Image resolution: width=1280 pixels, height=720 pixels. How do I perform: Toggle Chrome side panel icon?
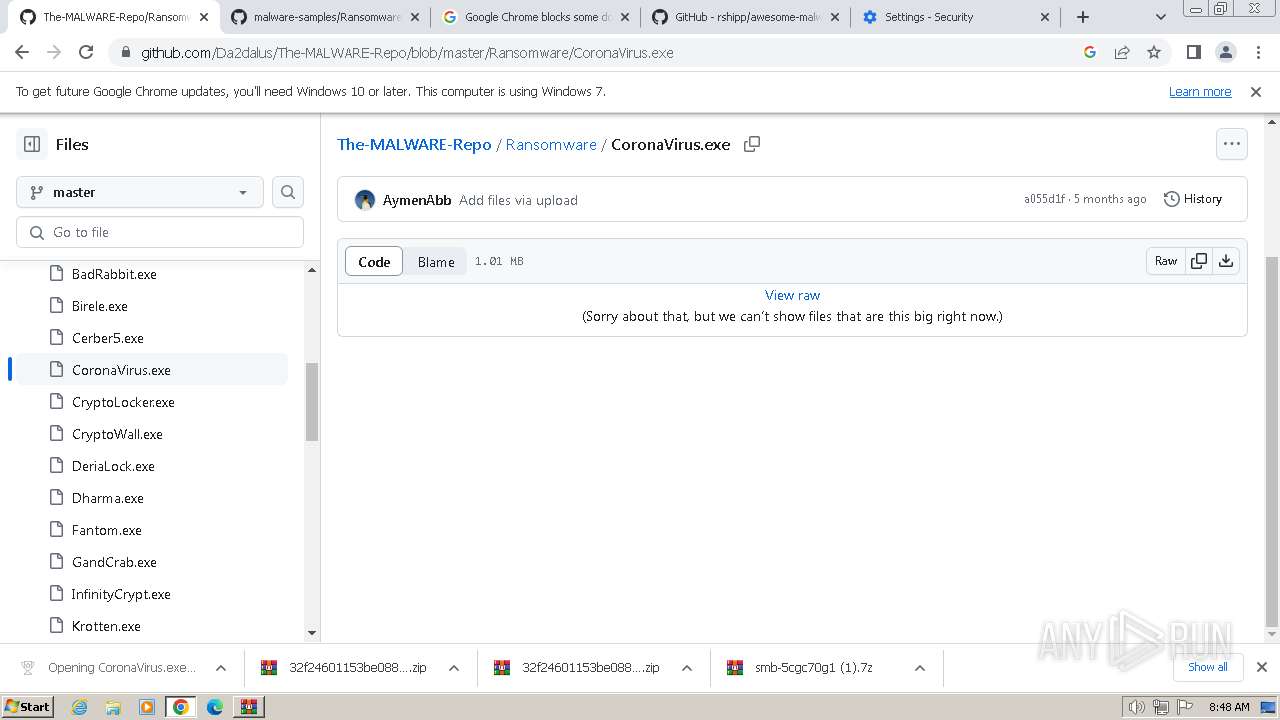pos(1194,52)
